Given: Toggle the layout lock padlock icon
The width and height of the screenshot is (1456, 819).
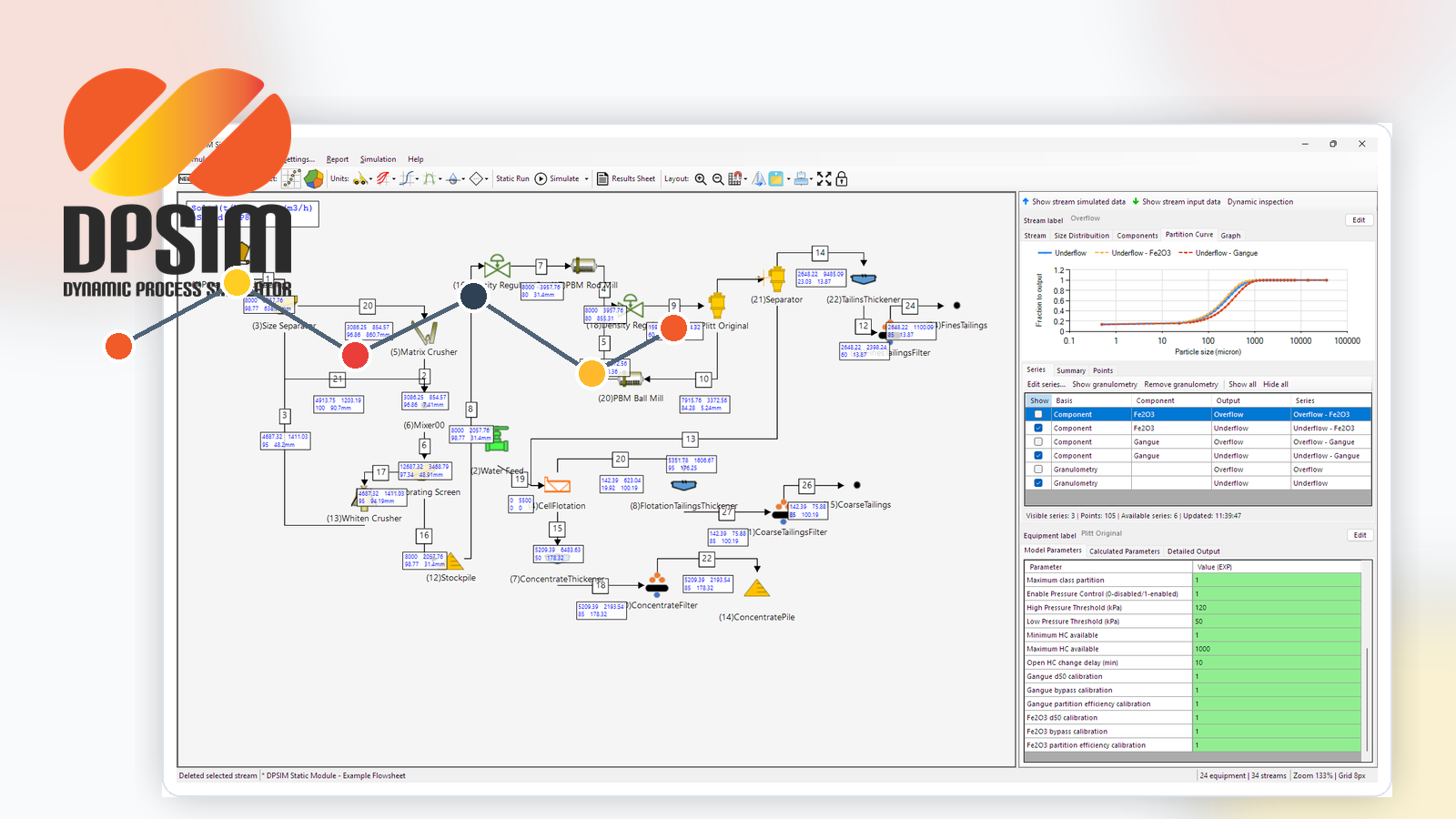Looking at the screenshot, I should [842, 178].
